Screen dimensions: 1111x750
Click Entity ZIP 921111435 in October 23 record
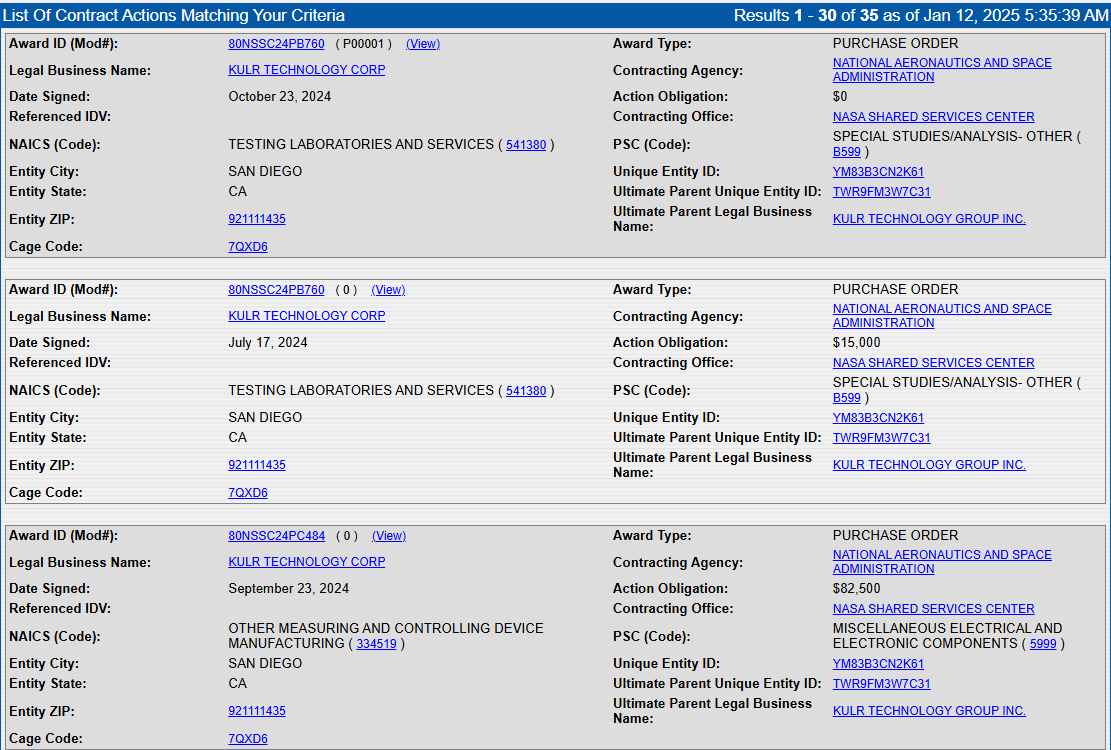click(256, 219)
